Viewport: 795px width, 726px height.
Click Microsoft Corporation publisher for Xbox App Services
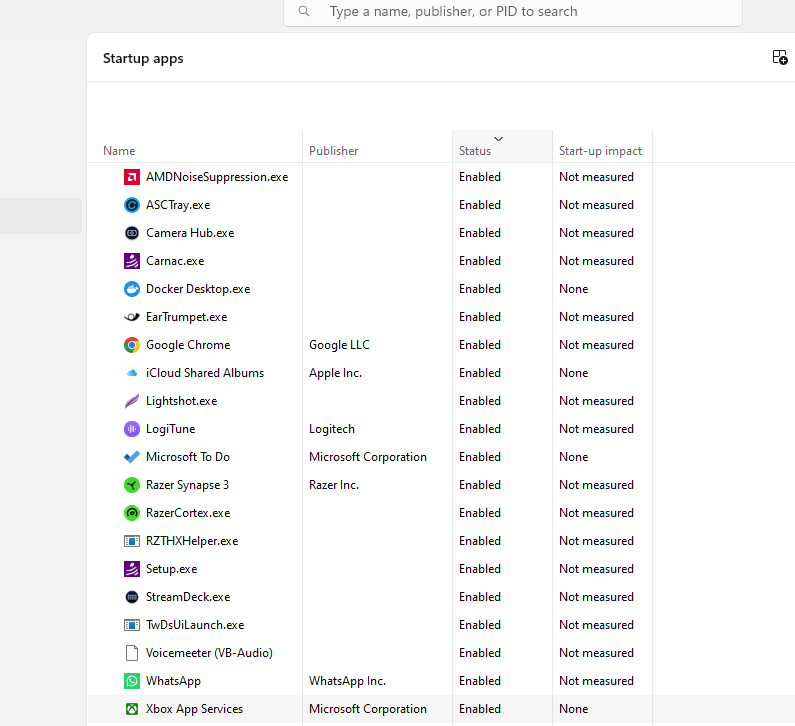(368, 709)
